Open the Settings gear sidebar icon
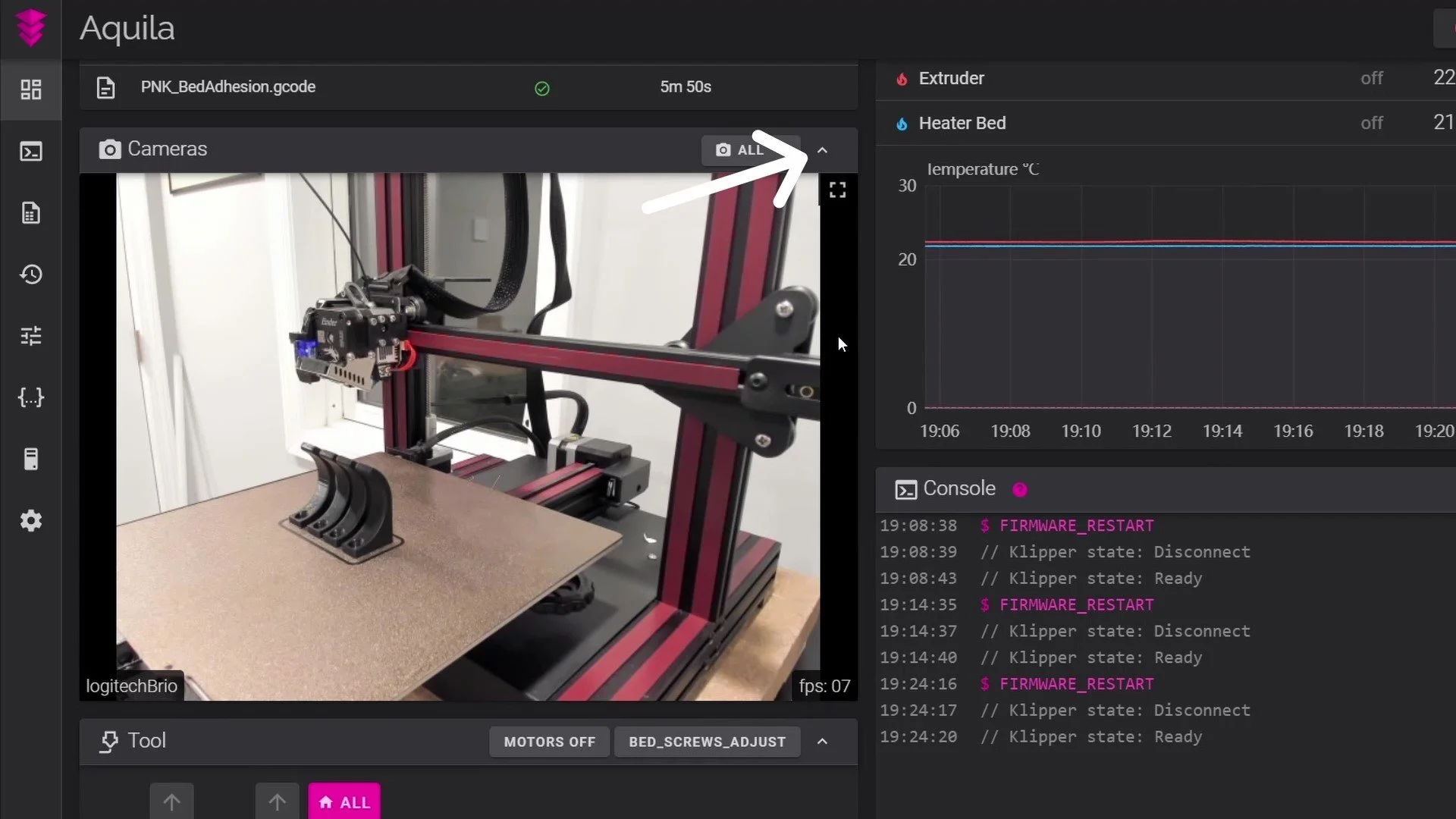1456x819 pixels. pos(30,521)
